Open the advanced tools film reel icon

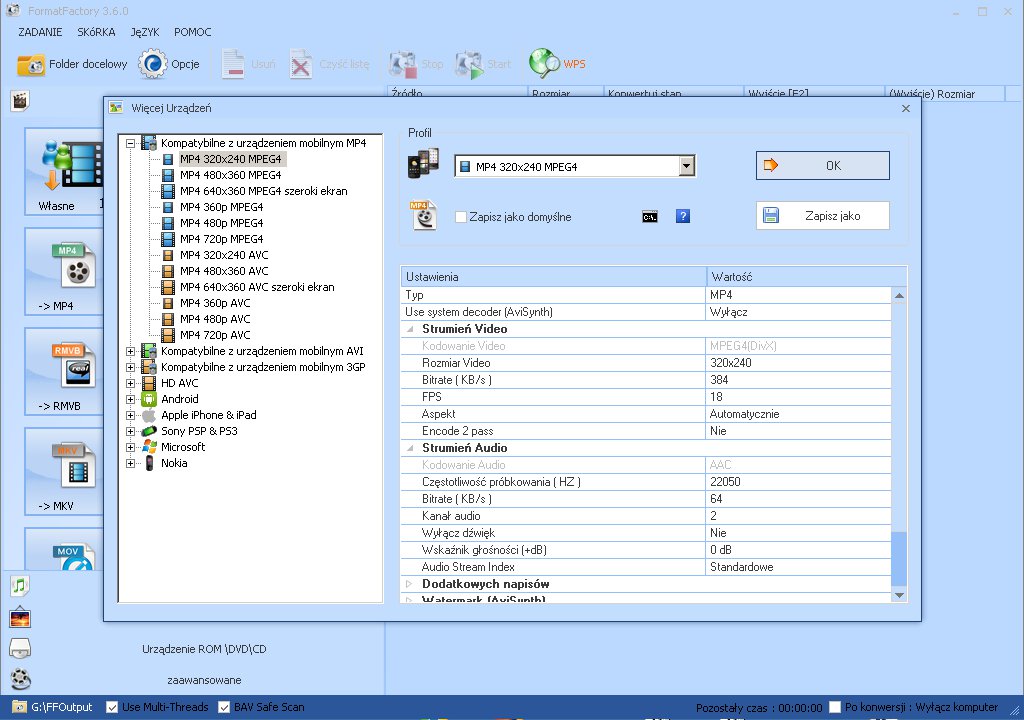pyautogui.click(x=20, y=679)
